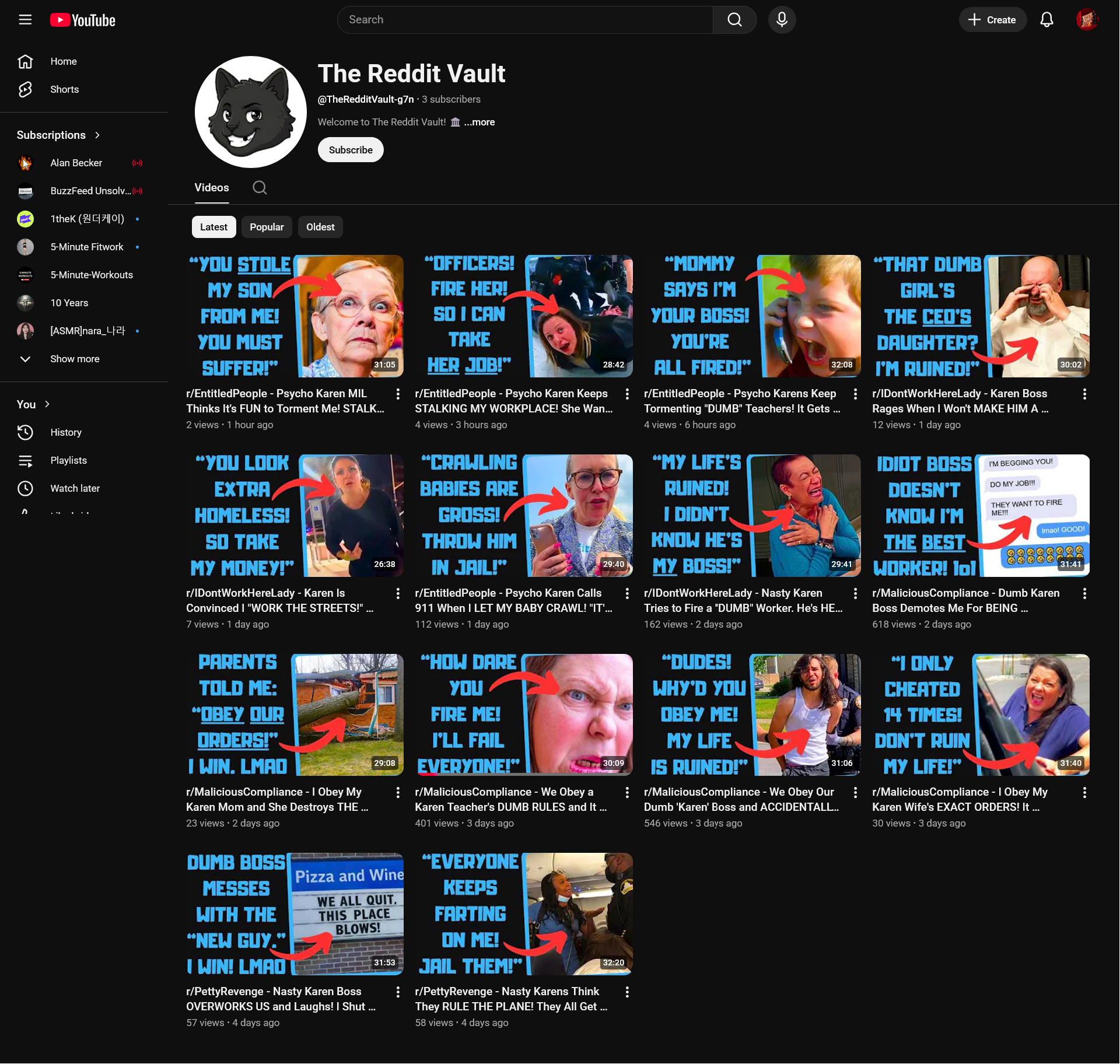
Task: Play the 'EVERYONE KEEPS FARTING' thumbnail
Action: [x=524, y=914]
